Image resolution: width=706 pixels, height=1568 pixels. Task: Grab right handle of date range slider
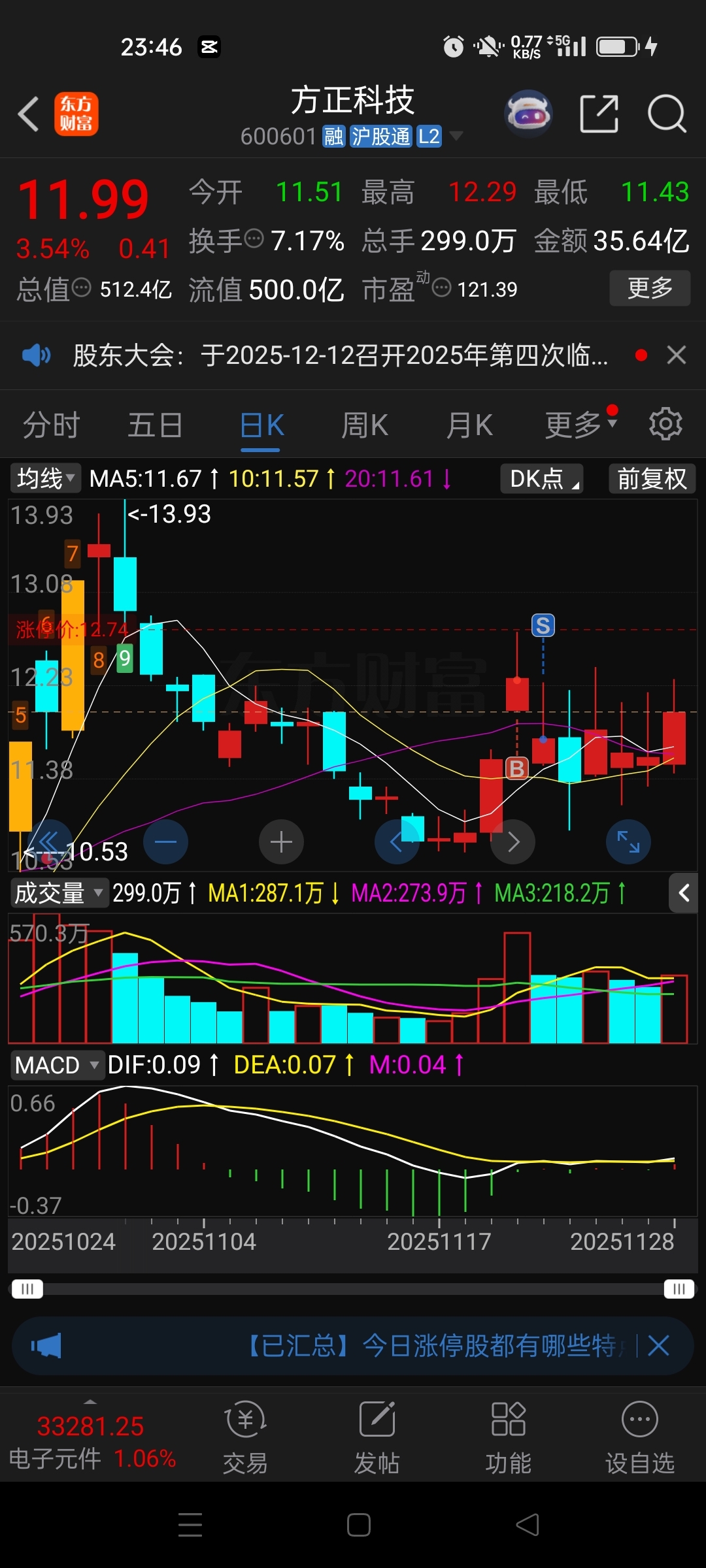click(x=679, y=1289)
